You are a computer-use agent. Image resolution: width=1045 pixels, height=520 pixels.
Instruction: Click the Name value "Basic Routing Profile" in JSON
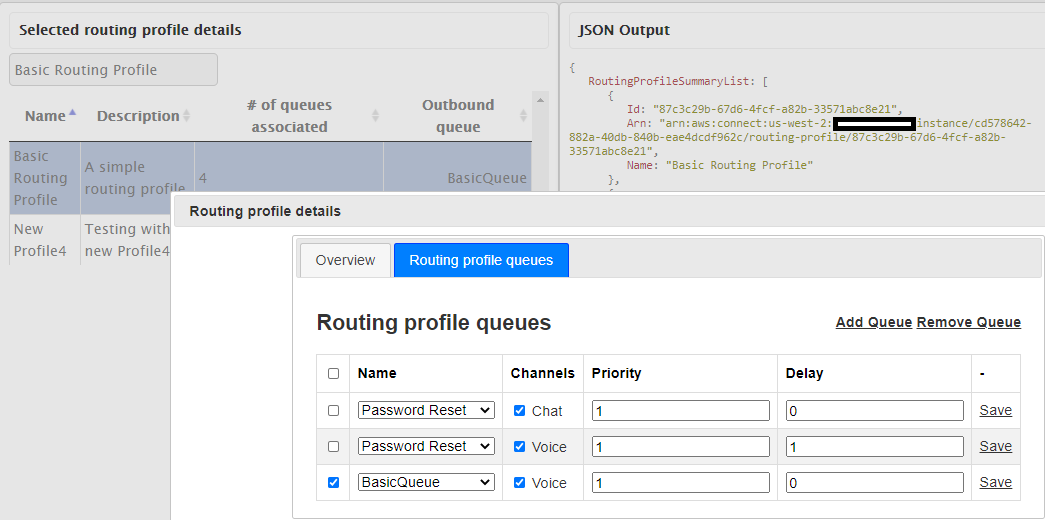(740, 165)
